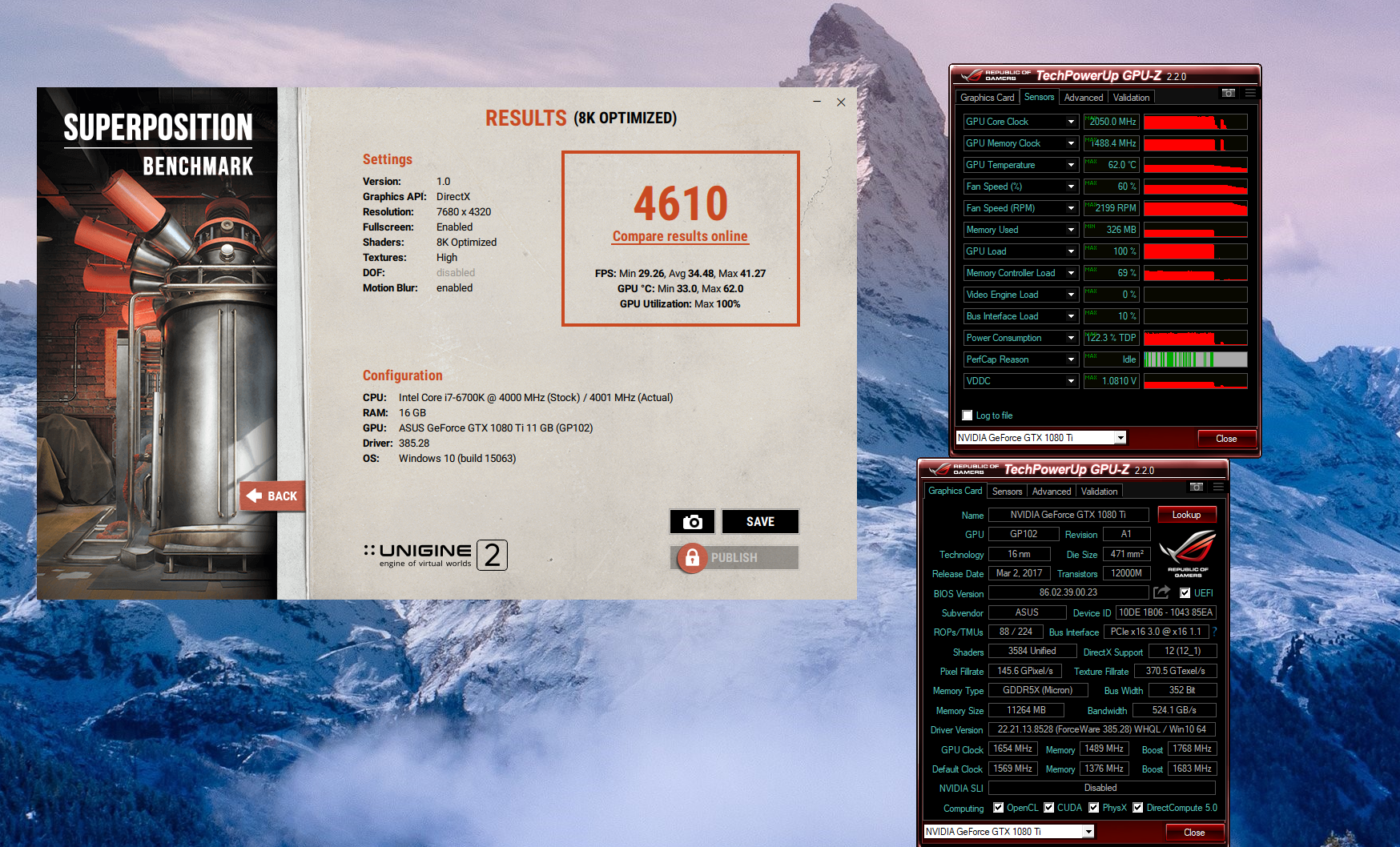This screenshot has width=1400, height=847.
Task: Switch to Advanced tab in upper GPU-Z window
Action: 1083,98
